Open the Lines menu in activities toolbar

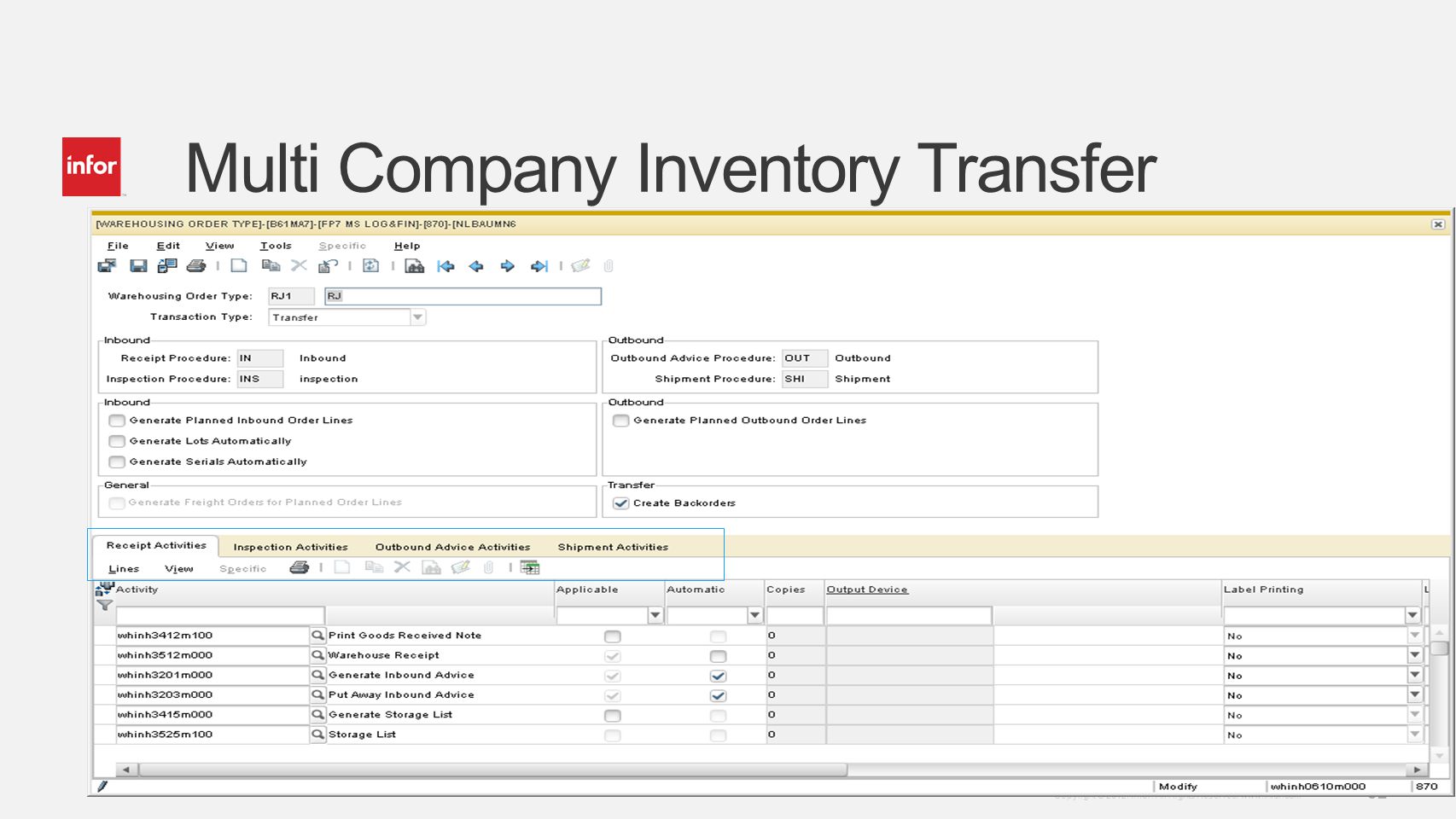pos(124,569)
